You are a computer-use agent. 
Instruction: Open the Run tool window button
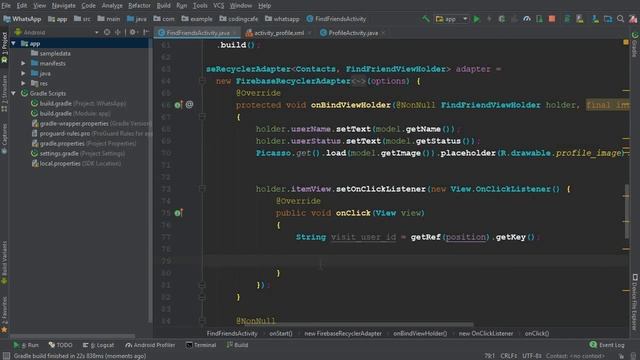coord(26,345)
